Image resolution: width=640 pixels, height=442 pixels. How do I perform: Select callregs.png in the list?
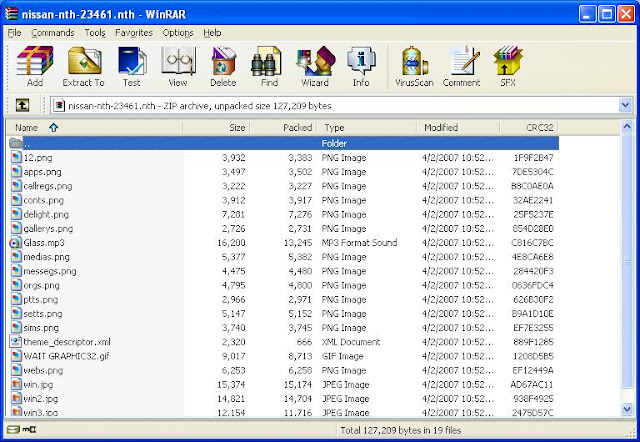click(x=48, y=186)
